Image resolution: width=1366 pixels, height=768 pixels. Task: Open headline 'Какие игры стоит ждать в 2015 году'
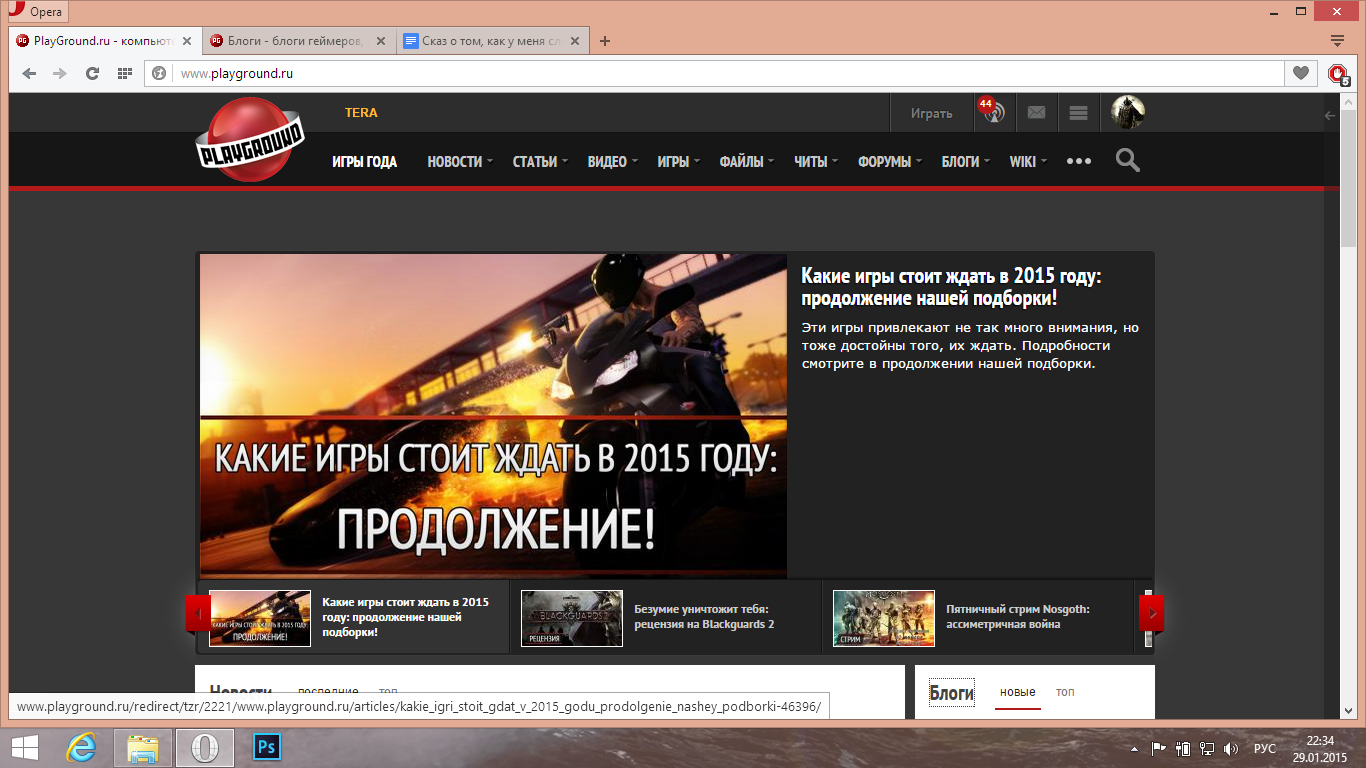coord(951,287)
